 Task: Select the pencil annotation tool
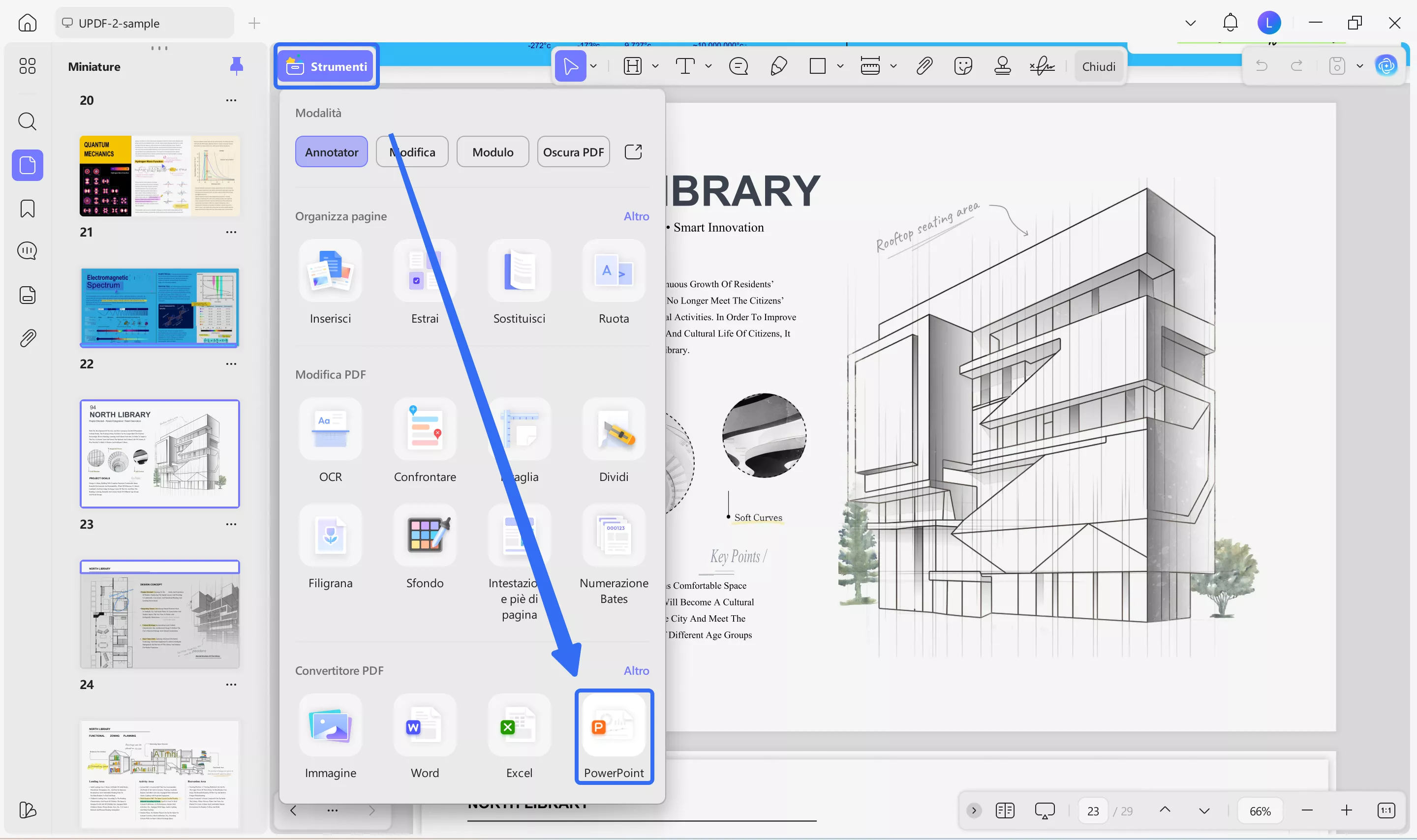tap(778, 66)
